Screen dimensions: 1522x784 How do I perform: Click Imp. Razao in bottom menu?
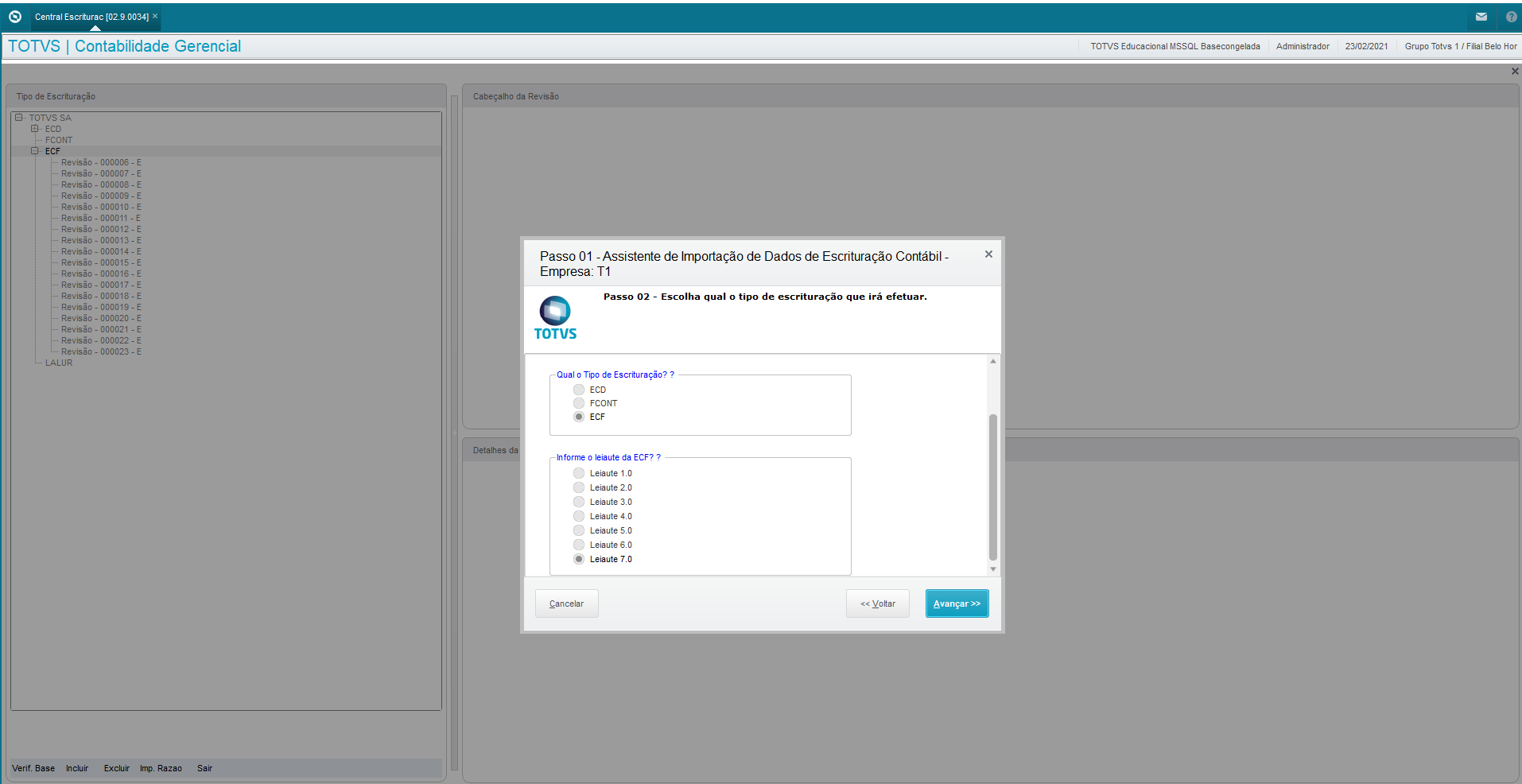(161, 768)
